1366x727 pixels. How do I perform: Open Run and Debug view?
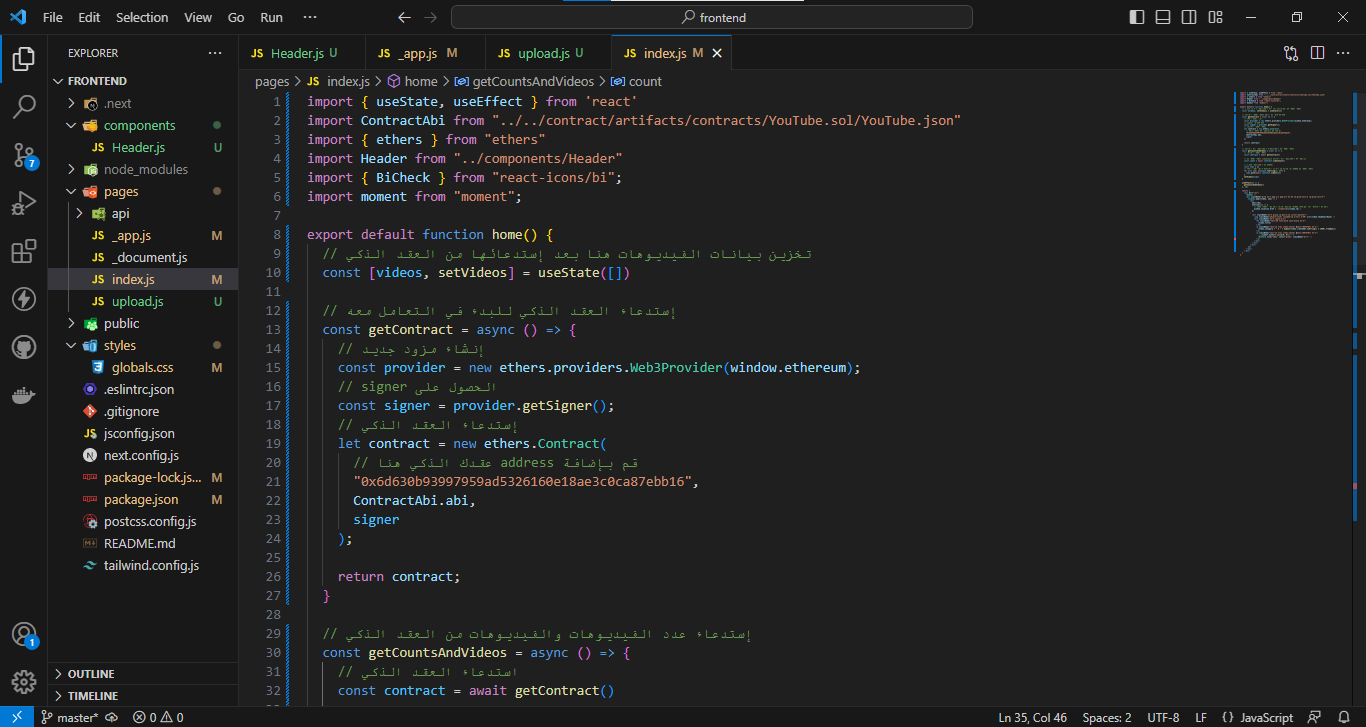24,203
